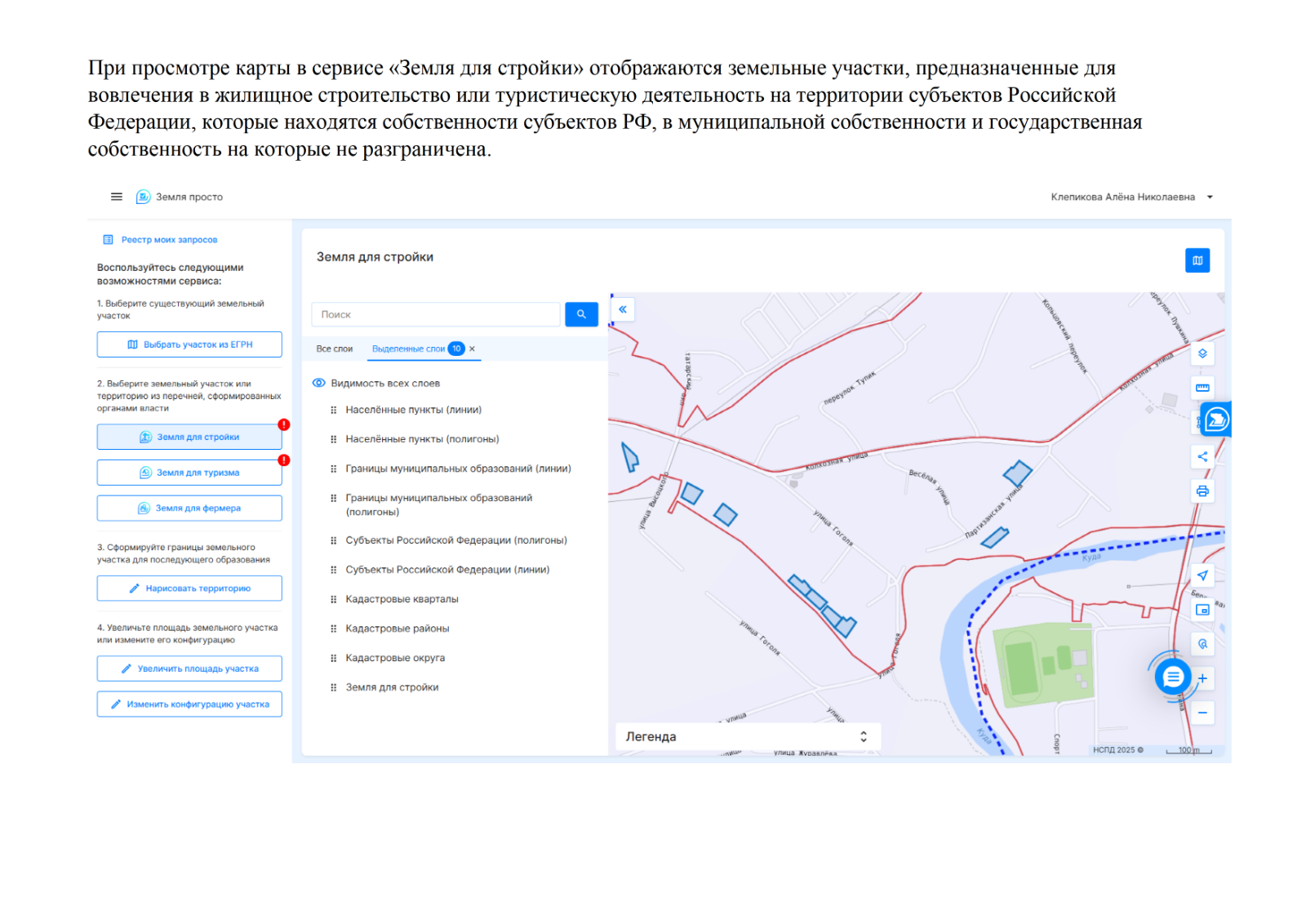This screenshot has width=1306, height=924.
Task: Zoom out the map with minus button
Action: pyautogui.click(x=1202, y=713)
